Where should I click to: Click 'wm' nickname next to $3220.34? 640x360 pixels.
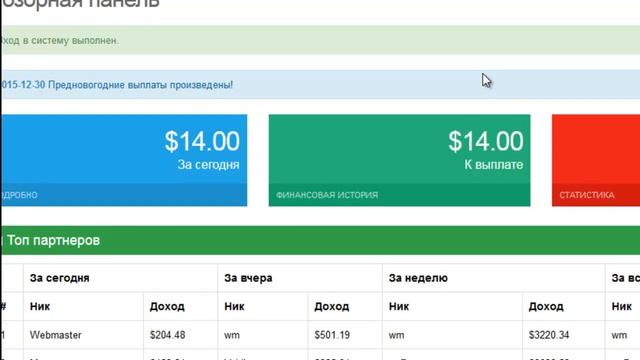pyautogui.click(x=396, y=336)
